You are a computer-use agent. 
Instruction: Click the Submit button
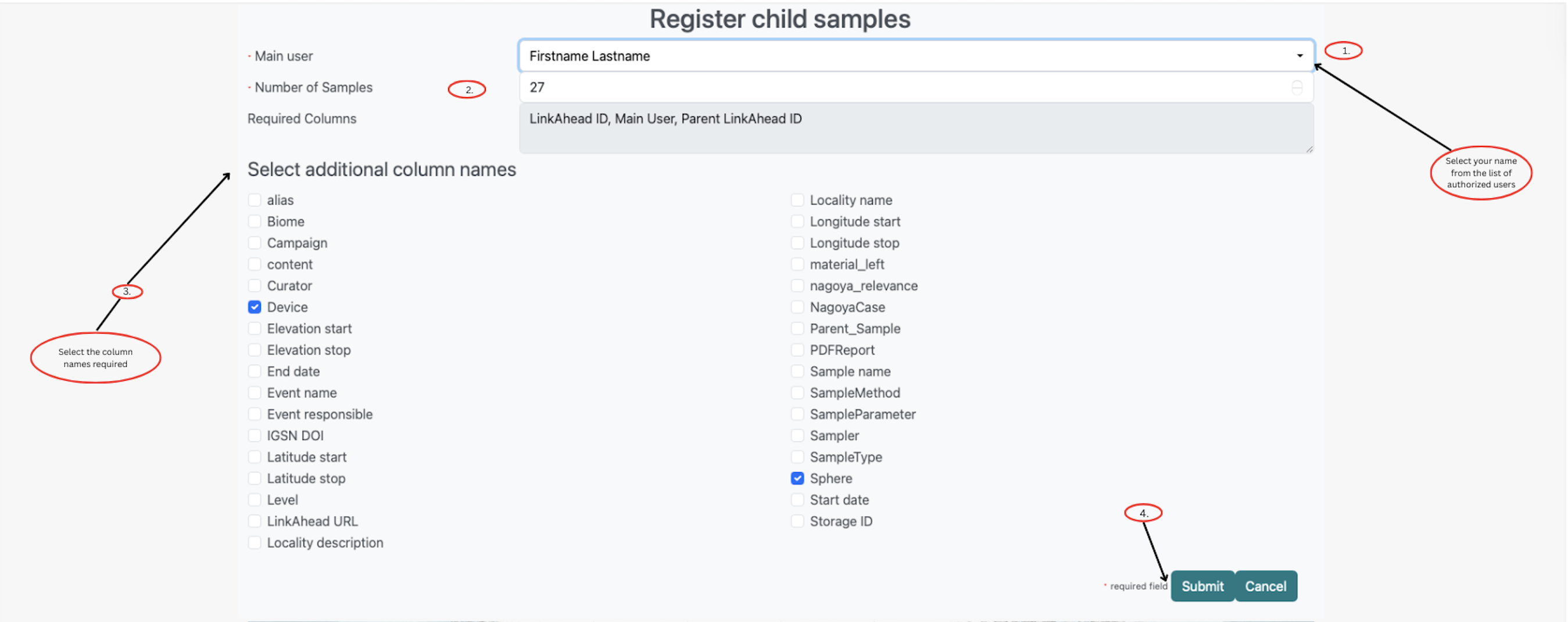click(x=1202, y=586)
